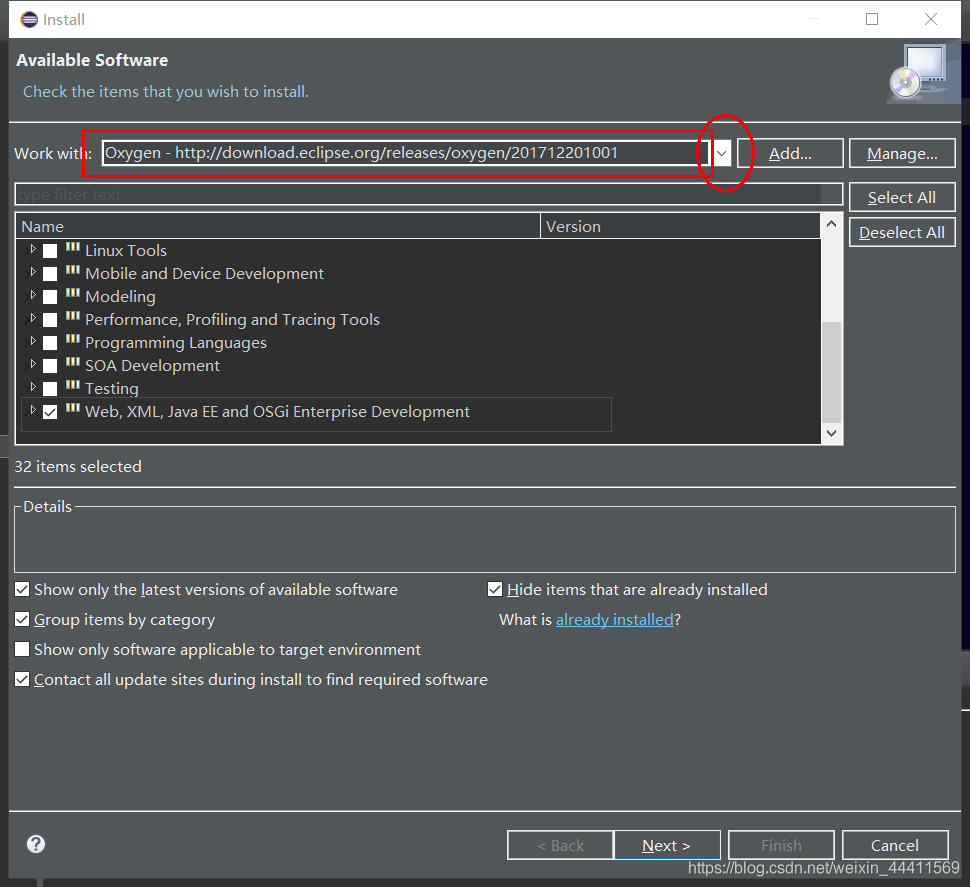Check the Testing checkbox
970x887 pixels.
point(50,388)
